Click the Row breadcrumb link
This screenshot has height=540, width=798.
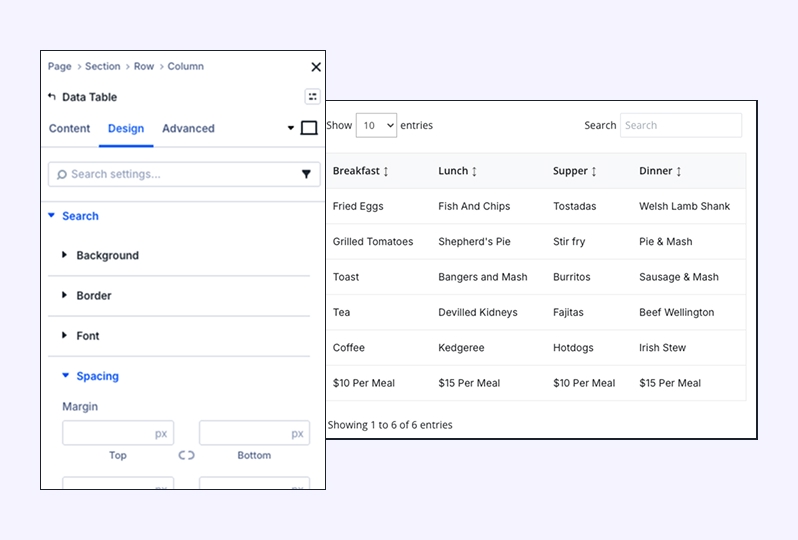coord(144,67)
